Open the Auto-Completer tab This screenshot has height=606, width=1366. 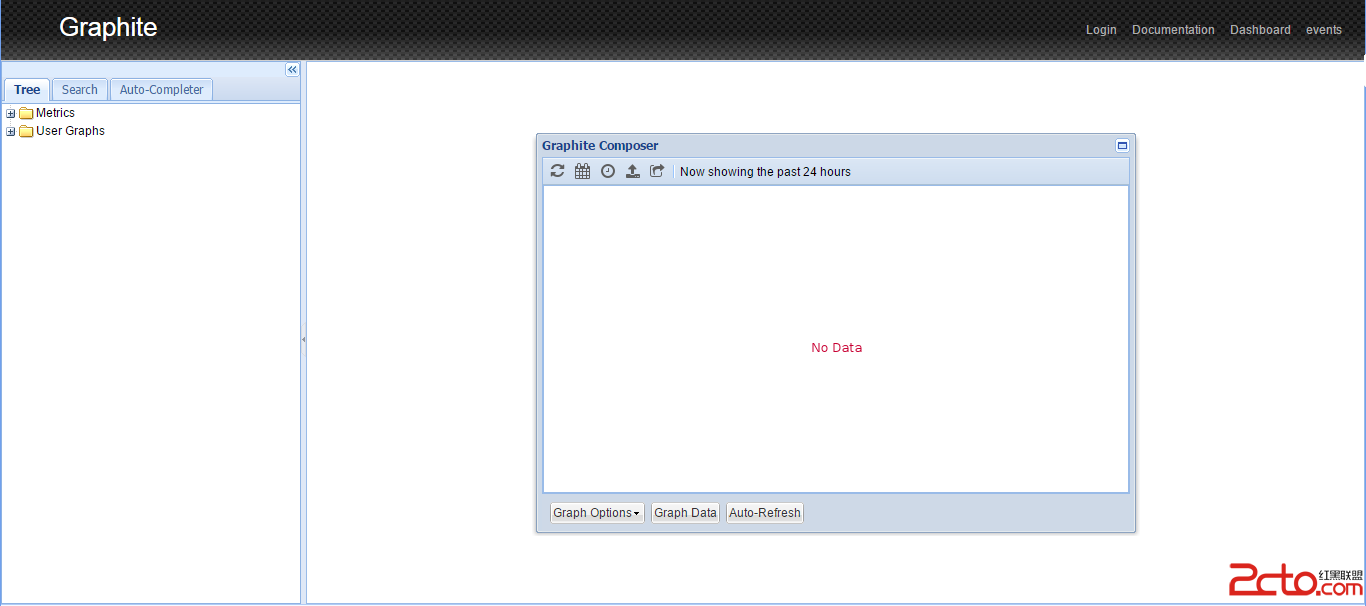tap(161, 90)
